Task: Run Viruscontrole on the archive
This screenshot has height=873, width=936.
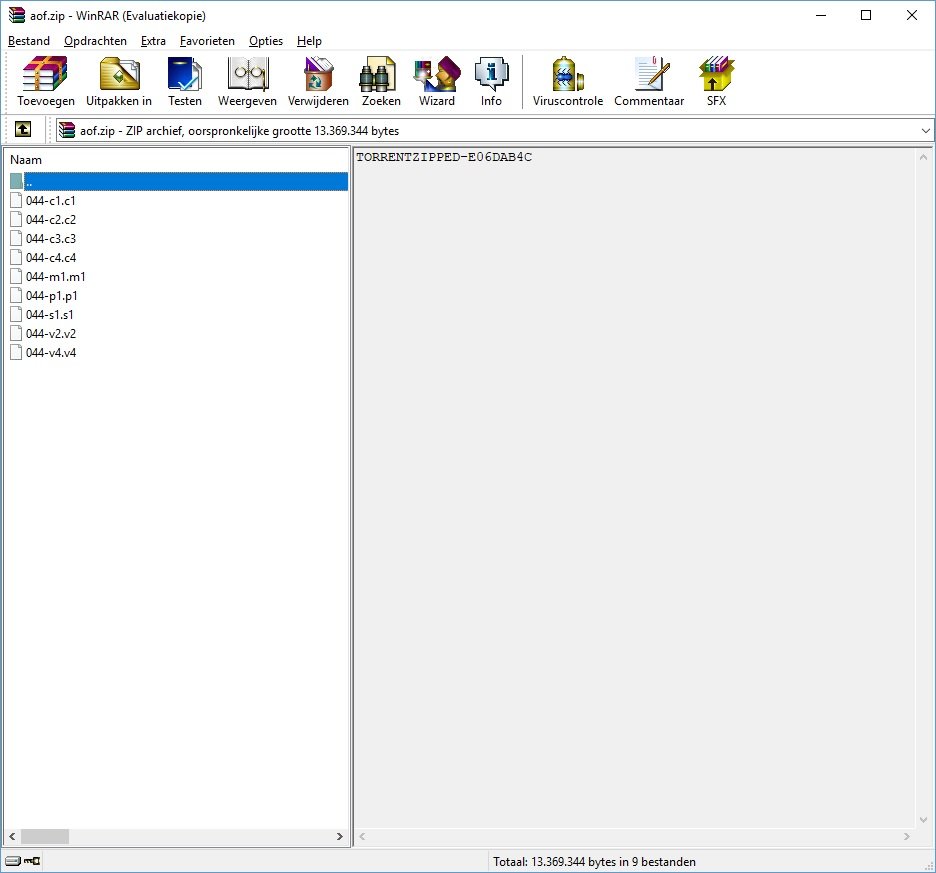Action: [x=568, y=82]
